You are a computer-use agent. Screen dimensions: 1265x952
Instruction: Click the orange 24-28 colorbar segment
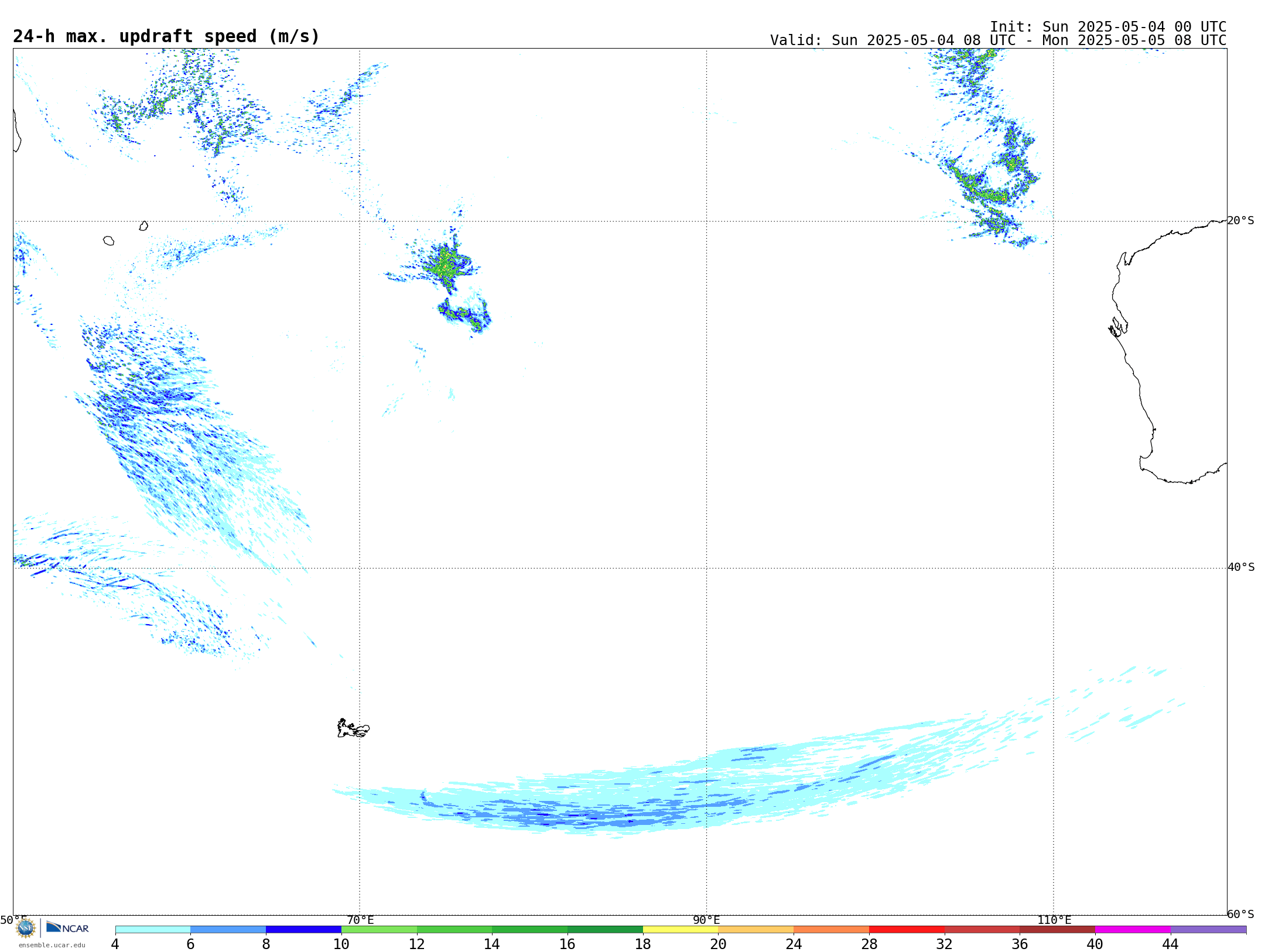click(832, 929)
